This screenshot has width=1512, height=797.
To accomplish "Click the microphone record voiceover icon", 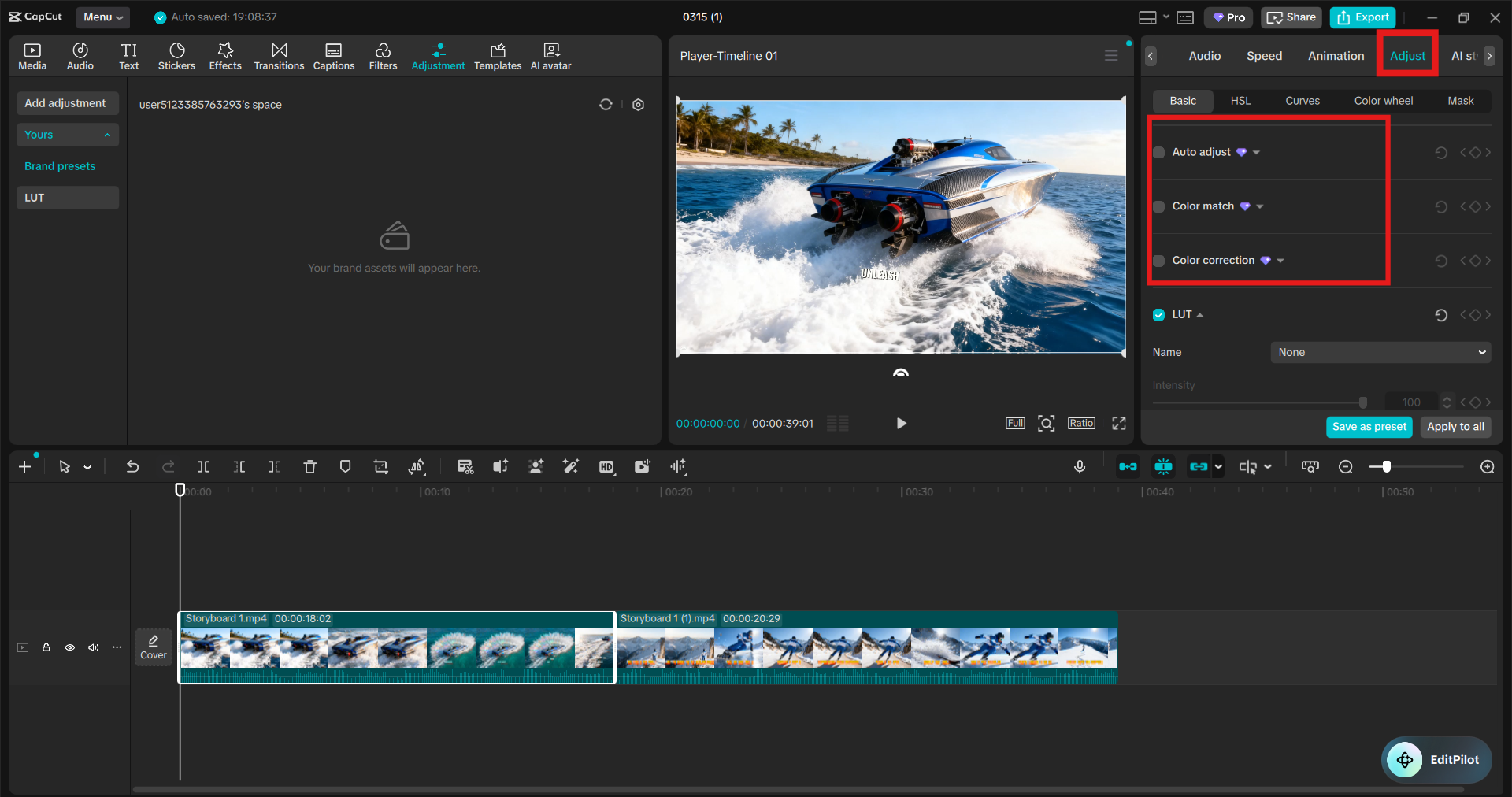I will pos(1080,467).
